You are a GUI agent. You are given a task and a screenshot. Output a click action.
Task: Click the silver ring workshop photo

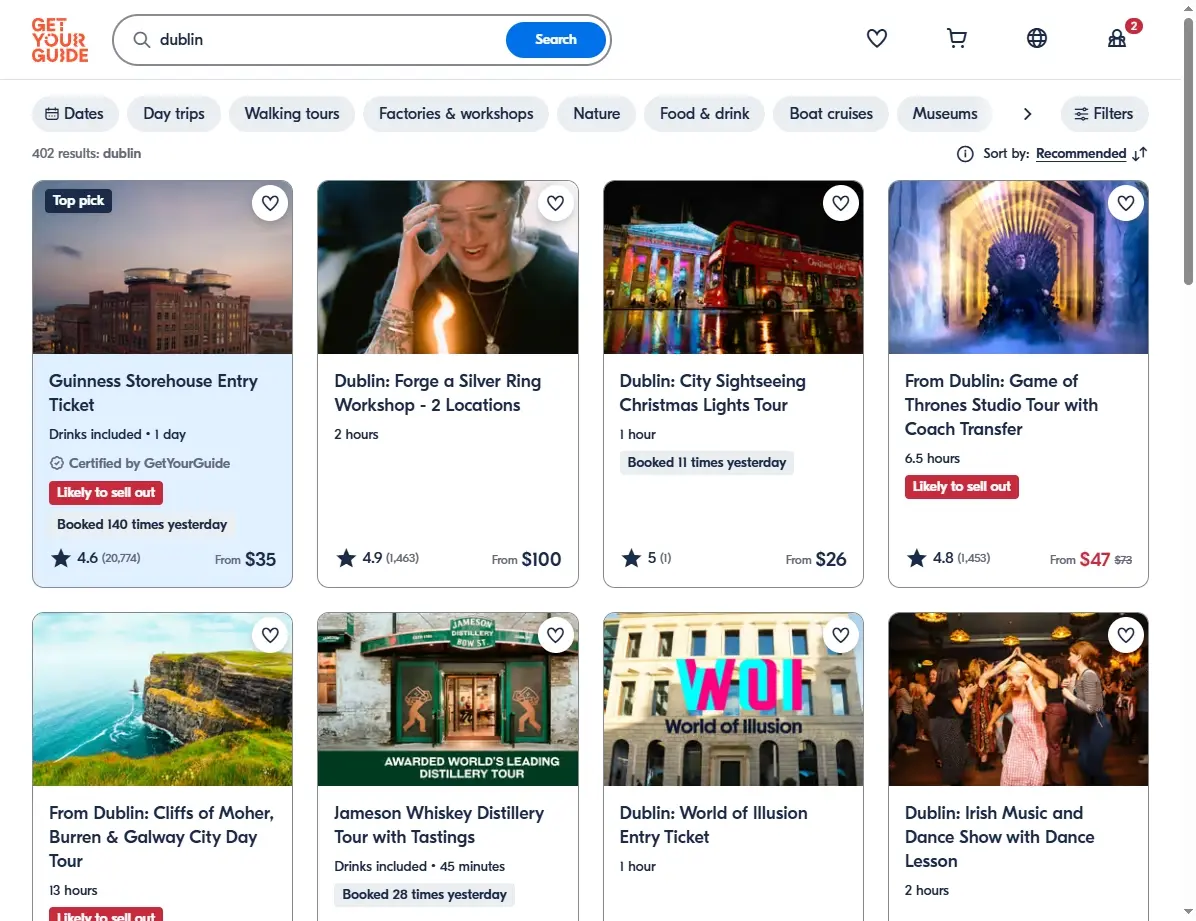pyautogui.click(x=448, y=267)
